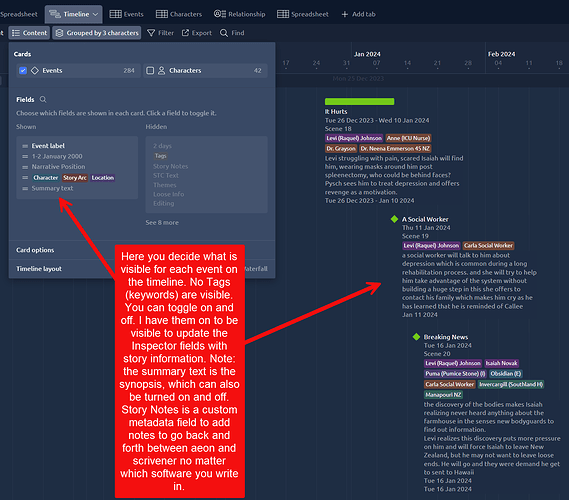The height and width of the screenshot is (500, 569).
Task: Click the Content list icon
Action: click(x=16, y=33)
